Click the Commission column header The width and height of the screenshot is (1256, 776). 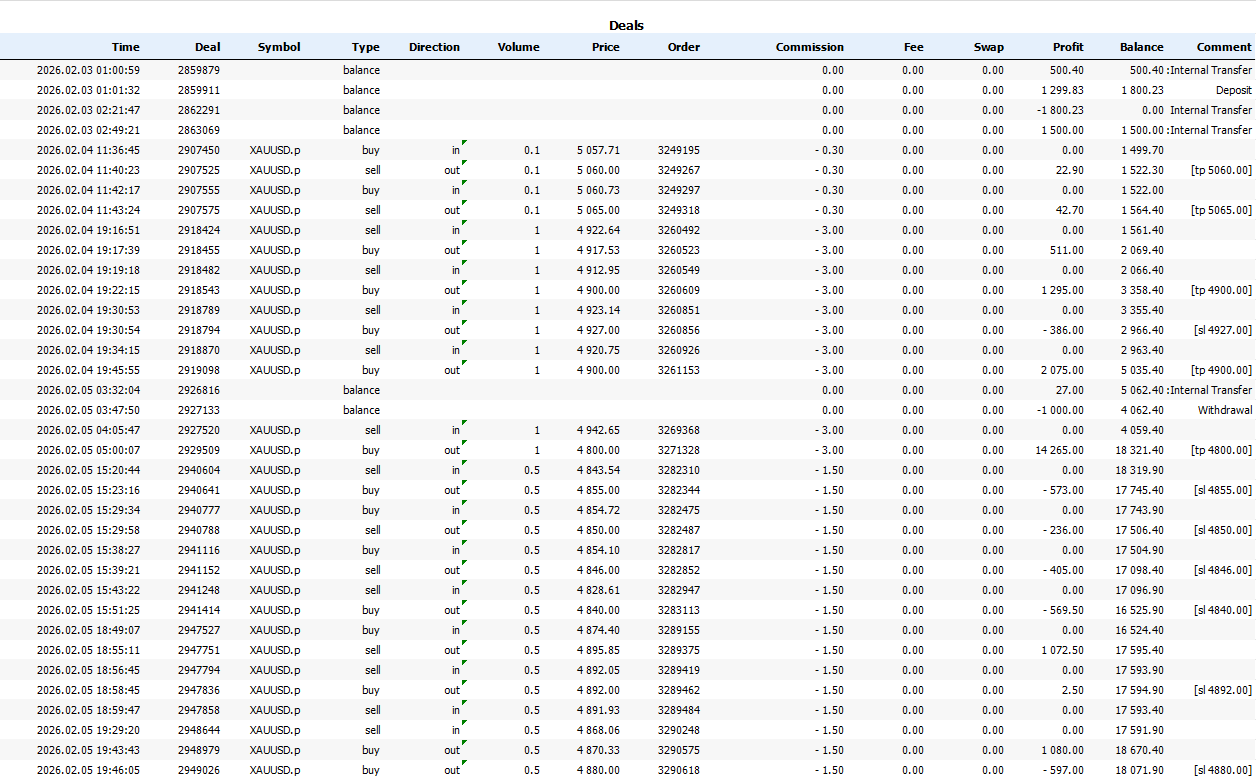[x=809, y=47]
